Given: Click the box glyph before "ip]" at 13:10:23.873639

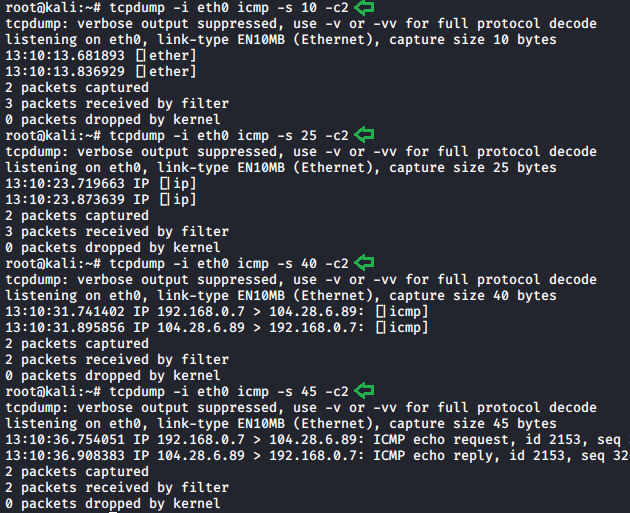Looking at the screenshot, I should [165, 199].
